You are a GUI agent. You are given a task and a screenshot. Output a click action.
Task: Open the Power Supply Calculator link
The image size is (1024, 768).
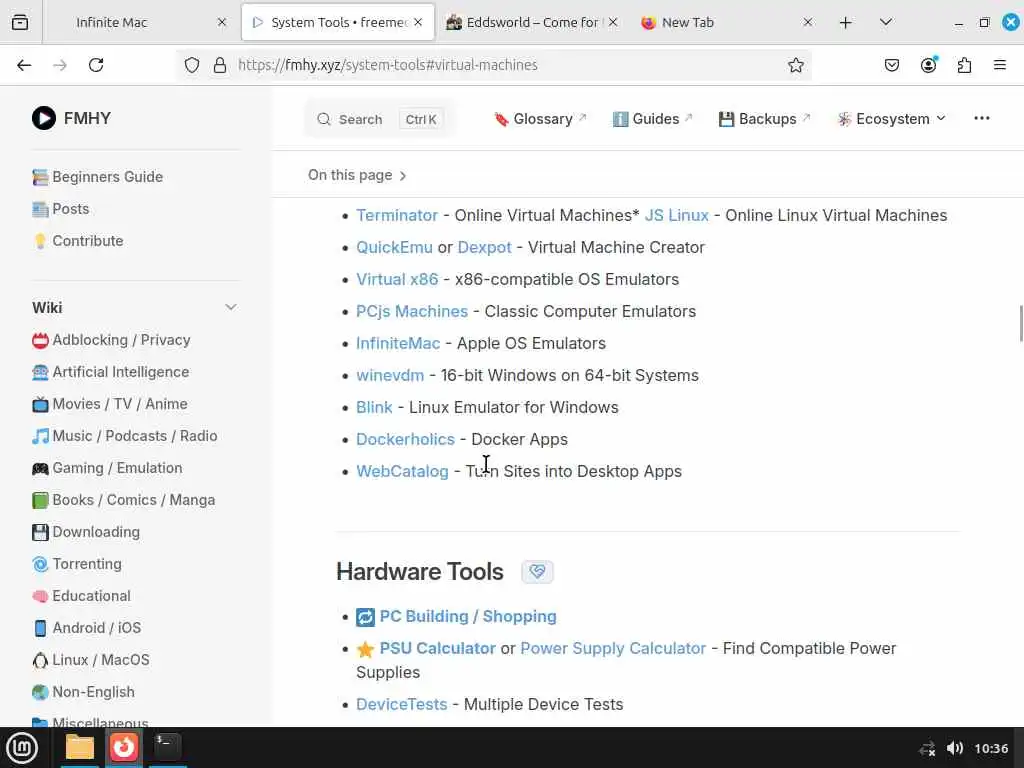click(x=613, y=648)
